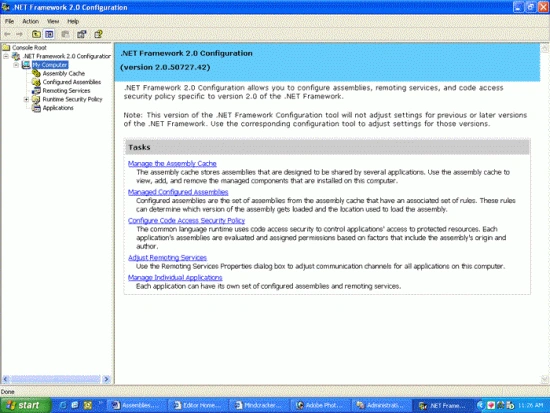550x413 pixels.
Task: Click the Tasks section header
Action: click(x=327, y=147)
